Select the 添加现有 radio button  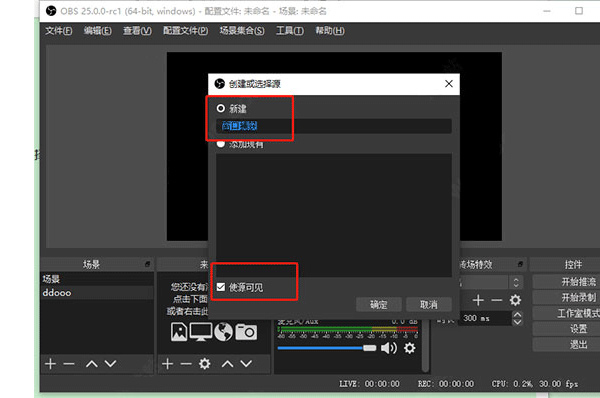pyautogui.click(x=220, y=144)
